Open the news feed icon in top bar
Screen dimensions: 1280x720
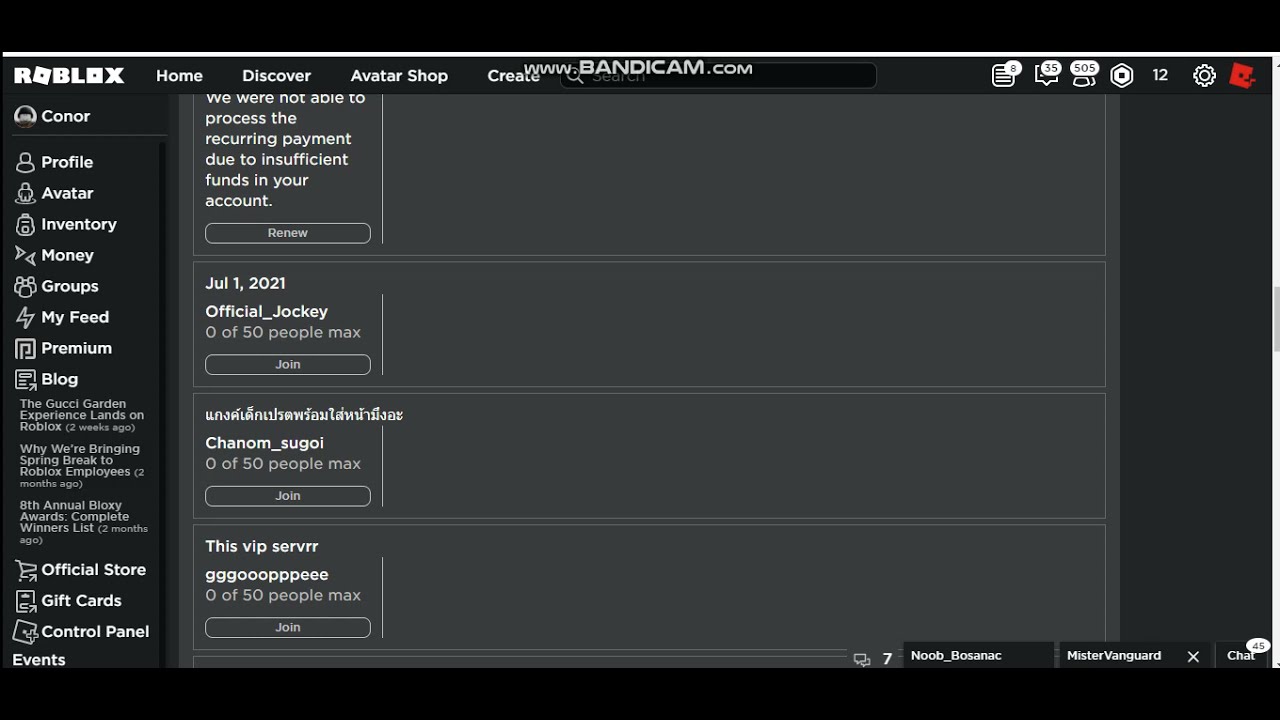1004,76
